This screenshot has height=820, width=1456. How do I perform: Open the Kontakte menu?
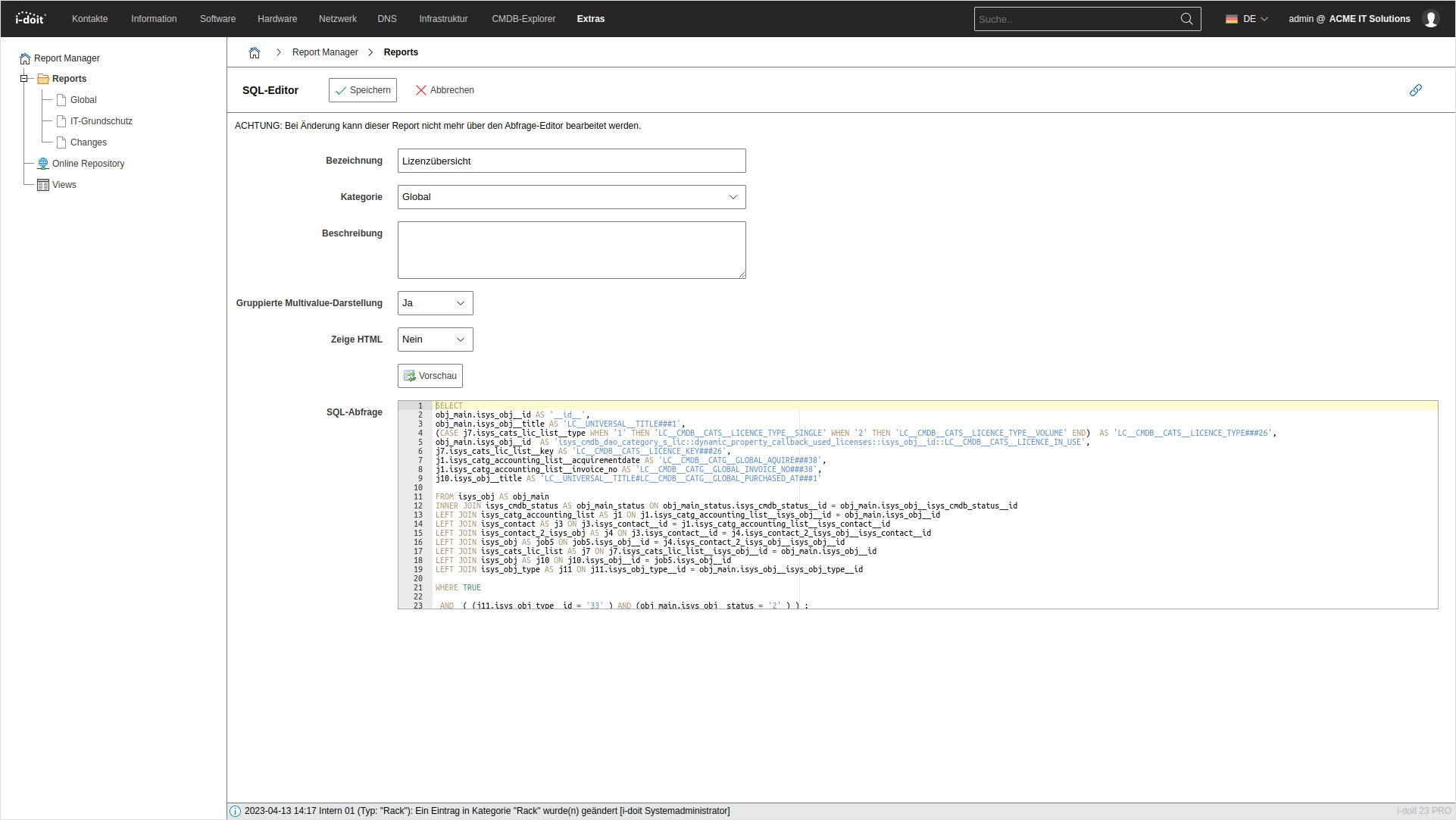coord(89,19)
